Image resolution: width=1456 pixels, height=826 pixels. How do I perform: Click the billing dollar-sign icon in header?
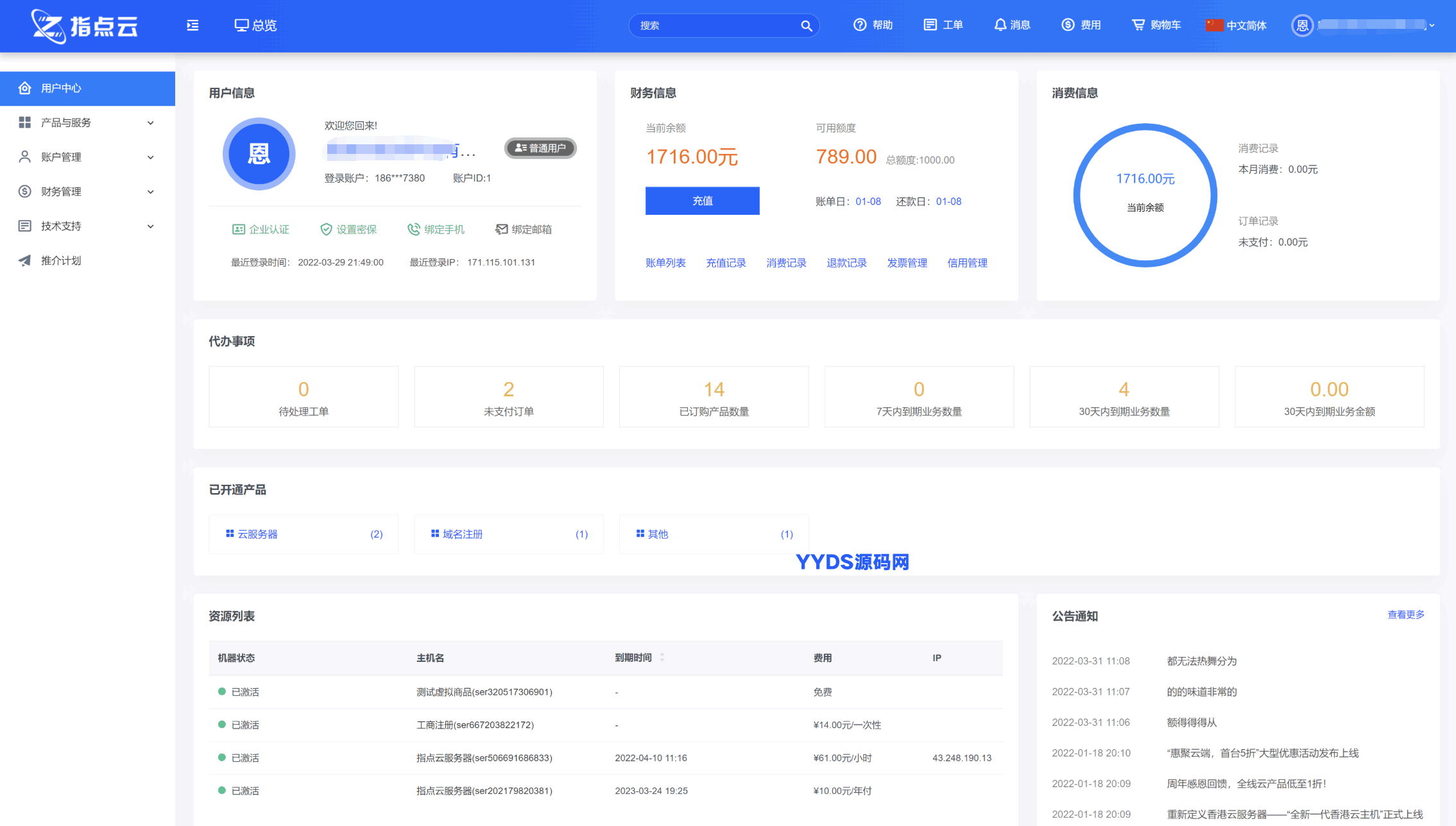point(1068,25)
